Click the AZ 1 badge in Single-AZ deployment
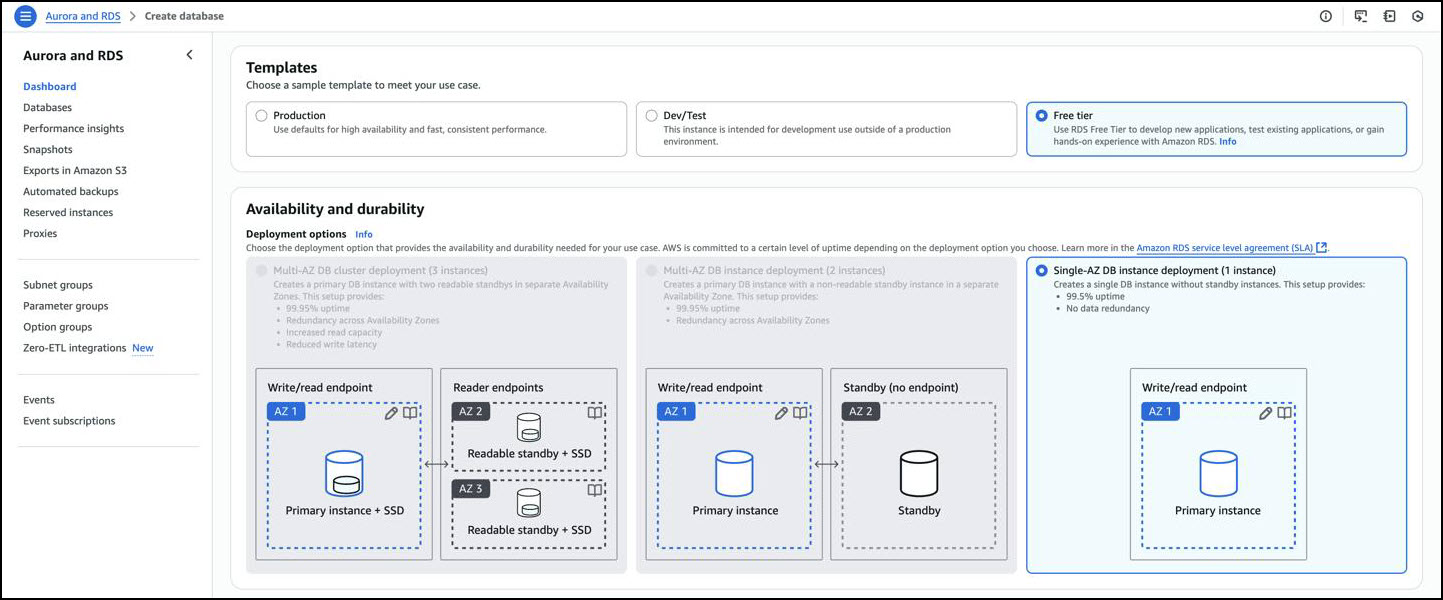 tap(1161, 411)
